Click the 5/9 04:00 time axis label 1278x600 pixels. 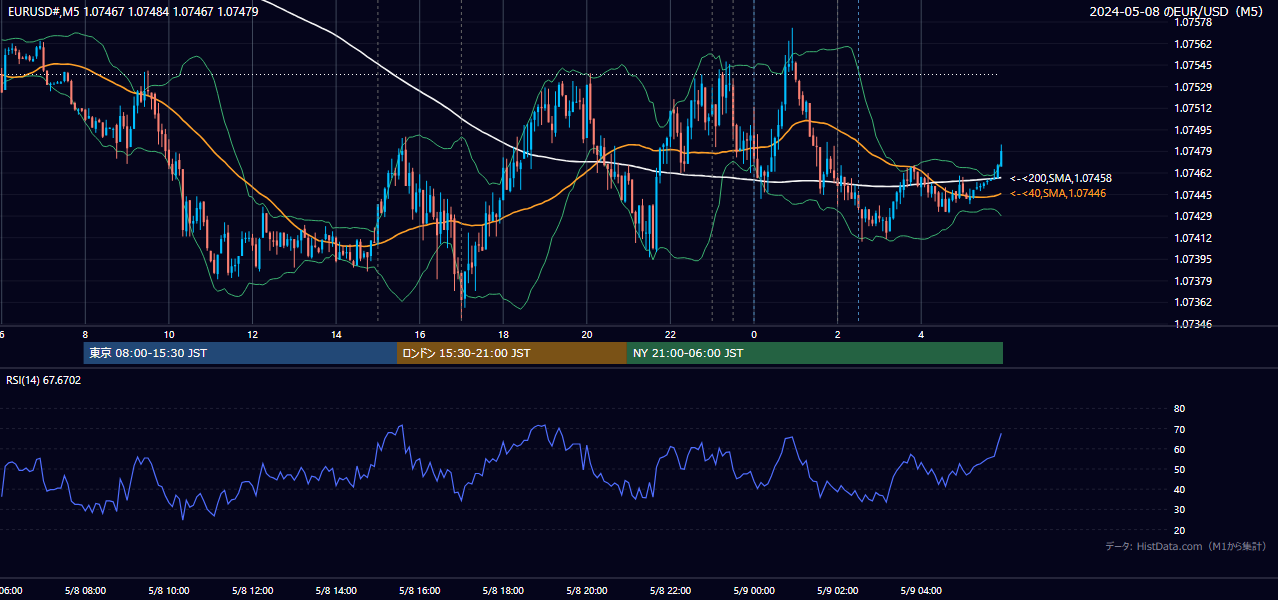click(921, 590)
